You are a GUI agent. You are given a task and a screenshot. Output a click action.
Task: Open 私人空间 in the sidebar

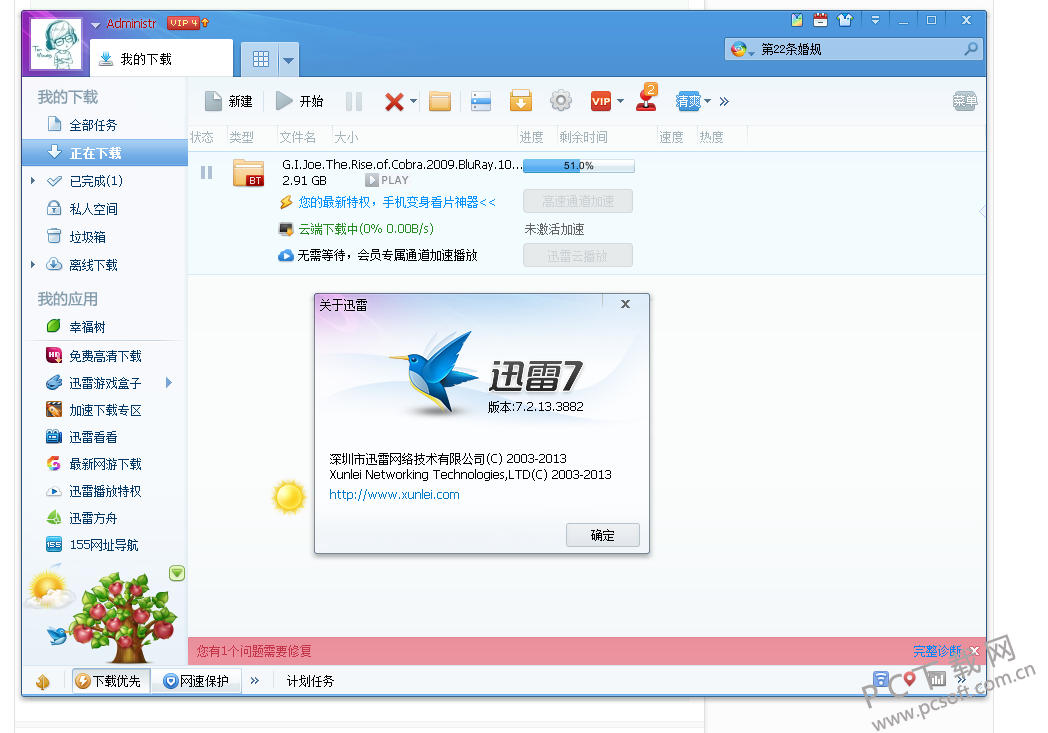click(93, 209)
